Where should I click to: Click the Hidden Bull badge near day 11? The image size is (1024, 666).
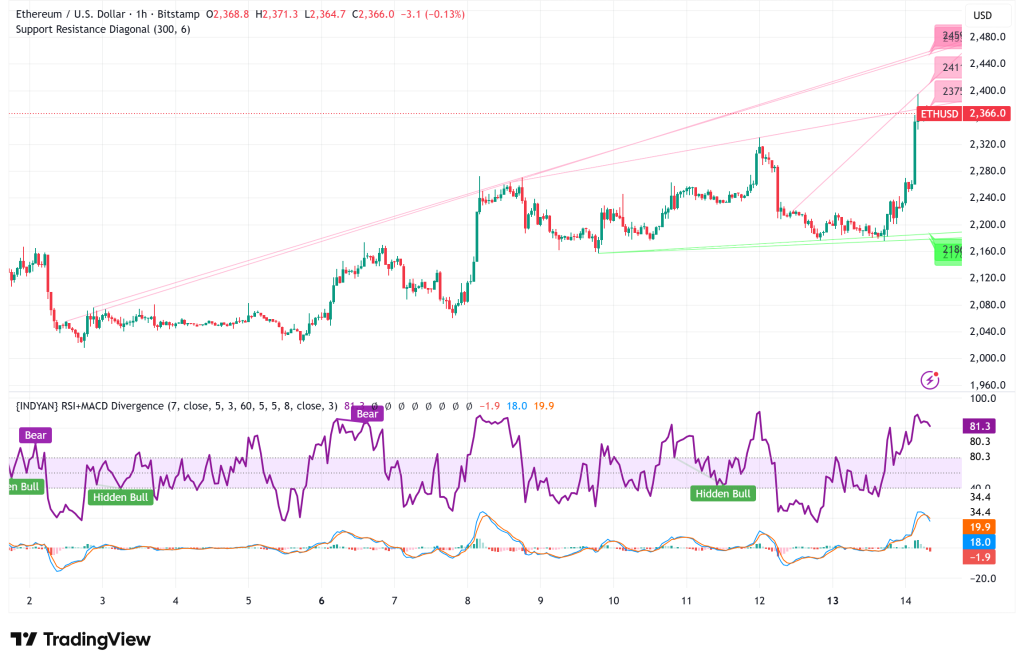point(723,493)
